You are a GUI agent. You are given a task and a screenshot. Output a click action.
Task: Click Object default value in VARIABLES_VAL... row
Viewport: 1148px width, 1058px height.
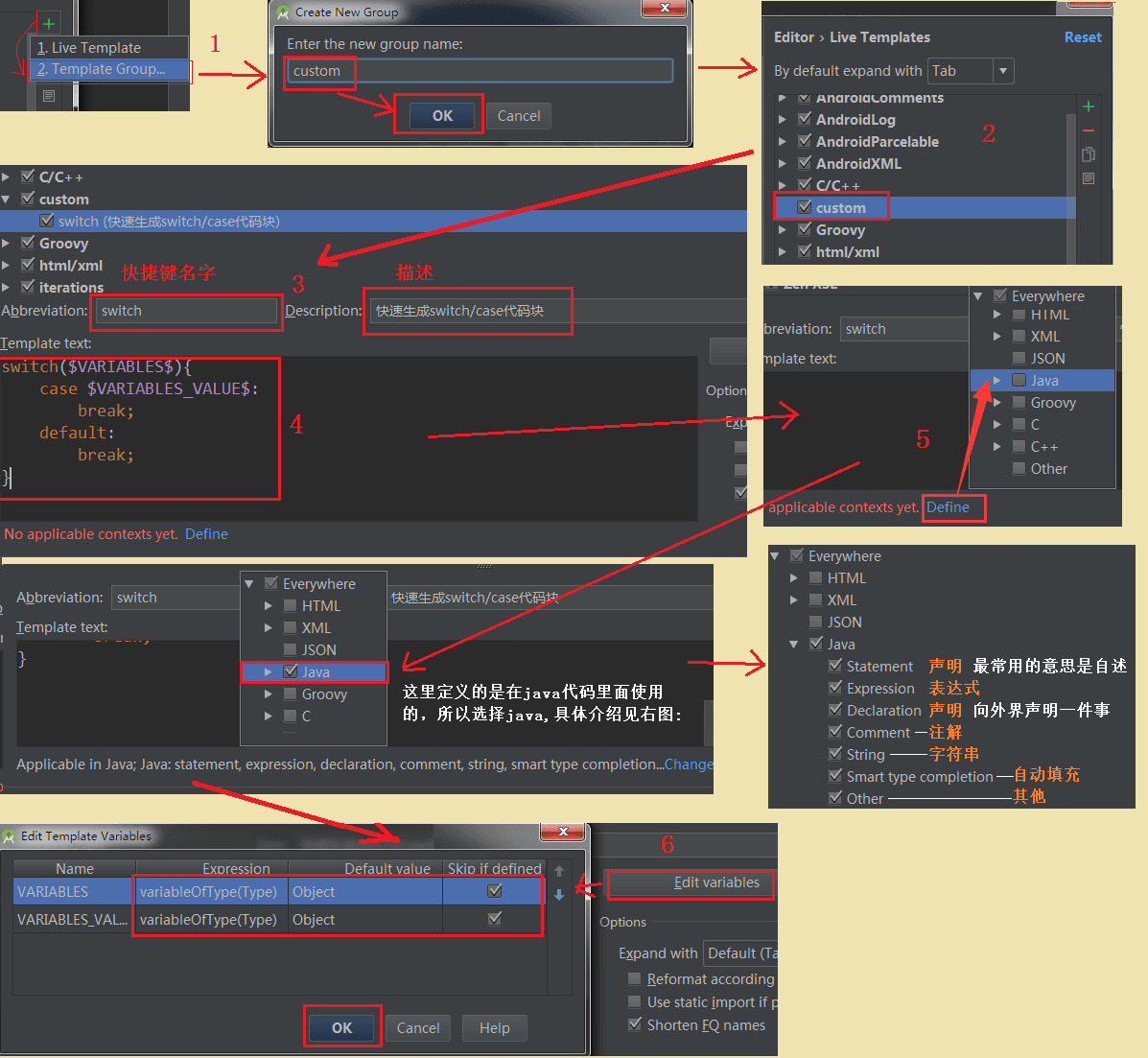[x=365, y=920]
